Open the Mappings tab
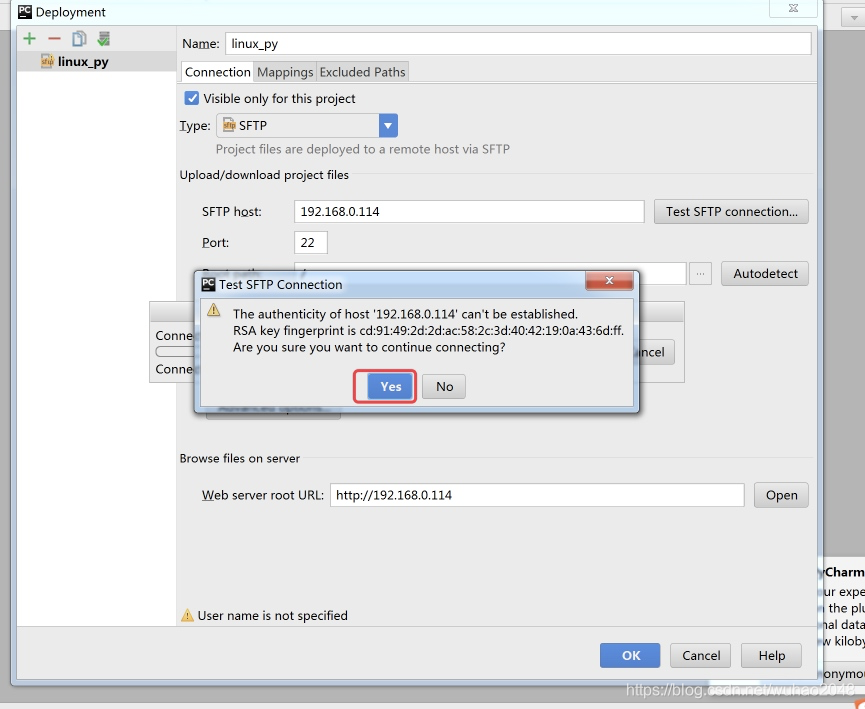This screenshot has width=865, height=709. 285,72
